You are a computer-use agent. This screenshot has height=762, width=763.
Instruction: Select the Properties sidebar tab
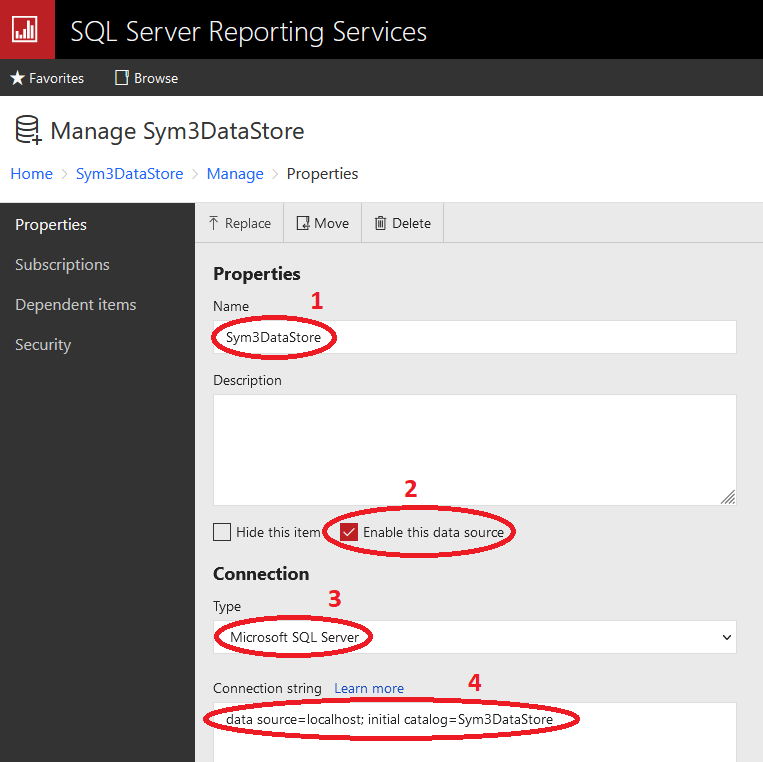tap(51, 225)
